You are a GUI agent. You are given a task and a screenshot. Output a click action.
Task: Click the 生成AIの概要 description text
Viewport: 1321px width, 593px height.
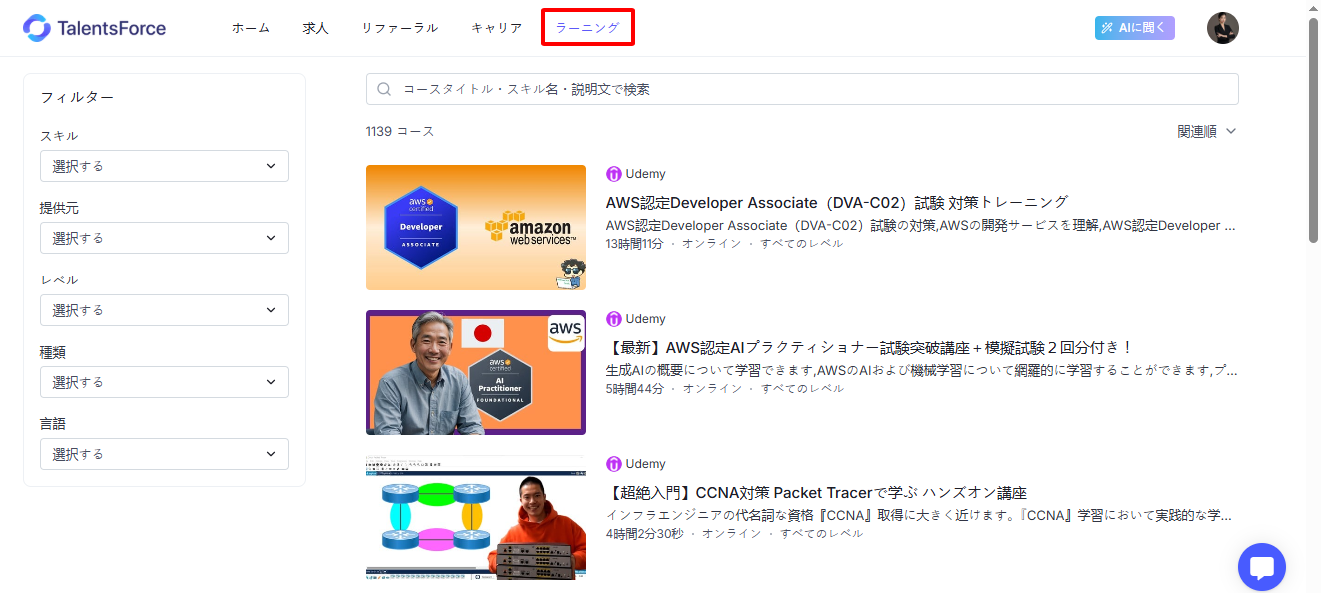[921, 370]
